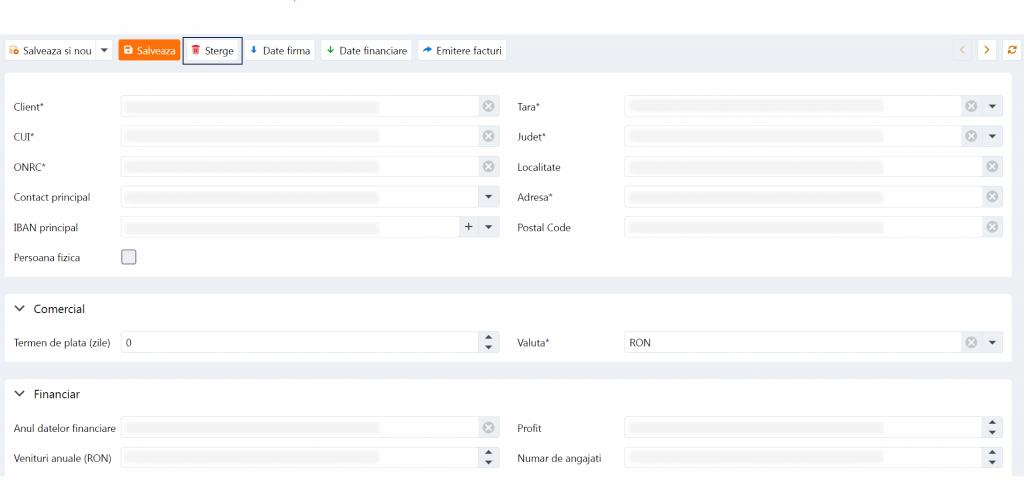Click Emitere facturi in the toolbar
Screen dimensions: 1024x497
[461, 50]
